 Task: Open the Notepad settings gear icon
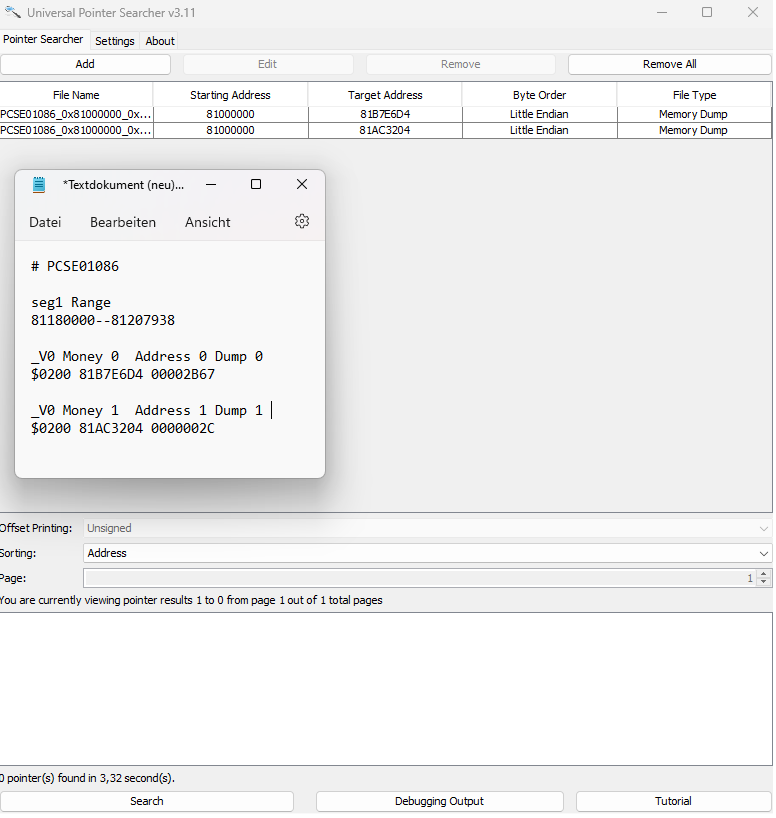tap(302, 222)
